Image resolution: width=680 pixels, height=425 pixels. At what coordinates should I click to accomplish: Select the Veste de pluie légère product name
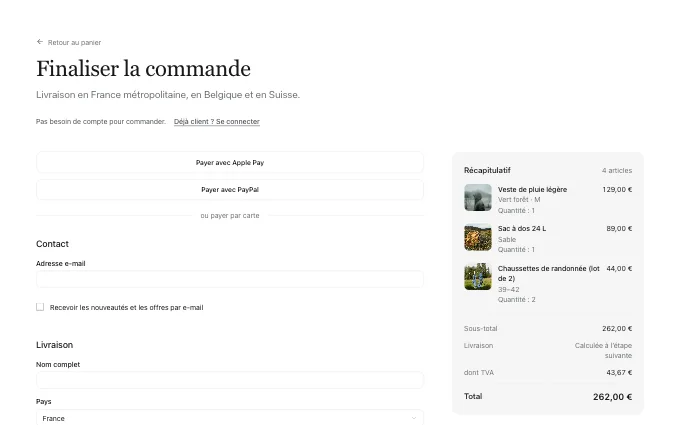tap(533, 190)
